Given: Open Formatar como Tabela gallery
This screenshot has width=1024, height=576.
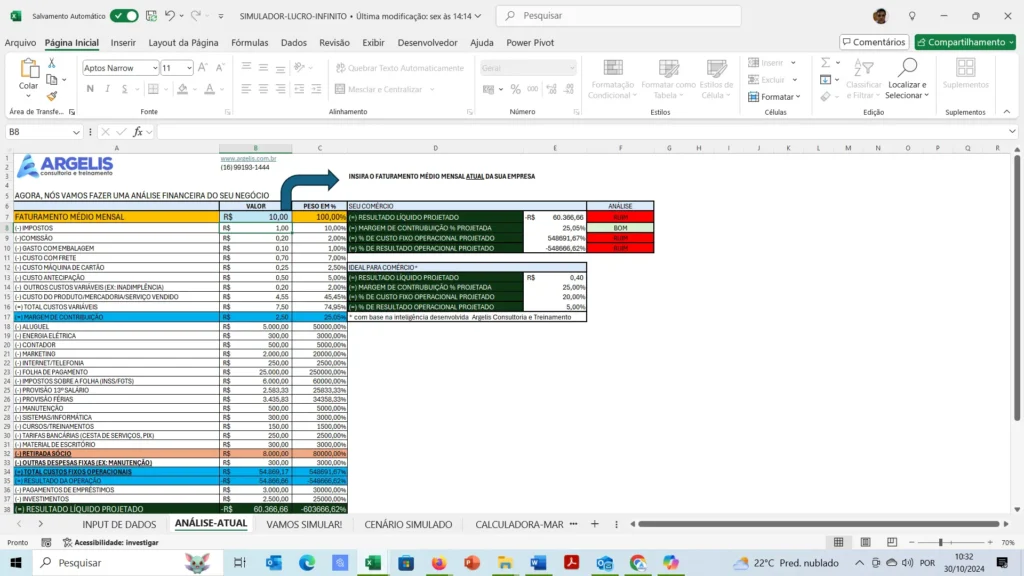Looking at the screenshot, I should tap(668, 79).
